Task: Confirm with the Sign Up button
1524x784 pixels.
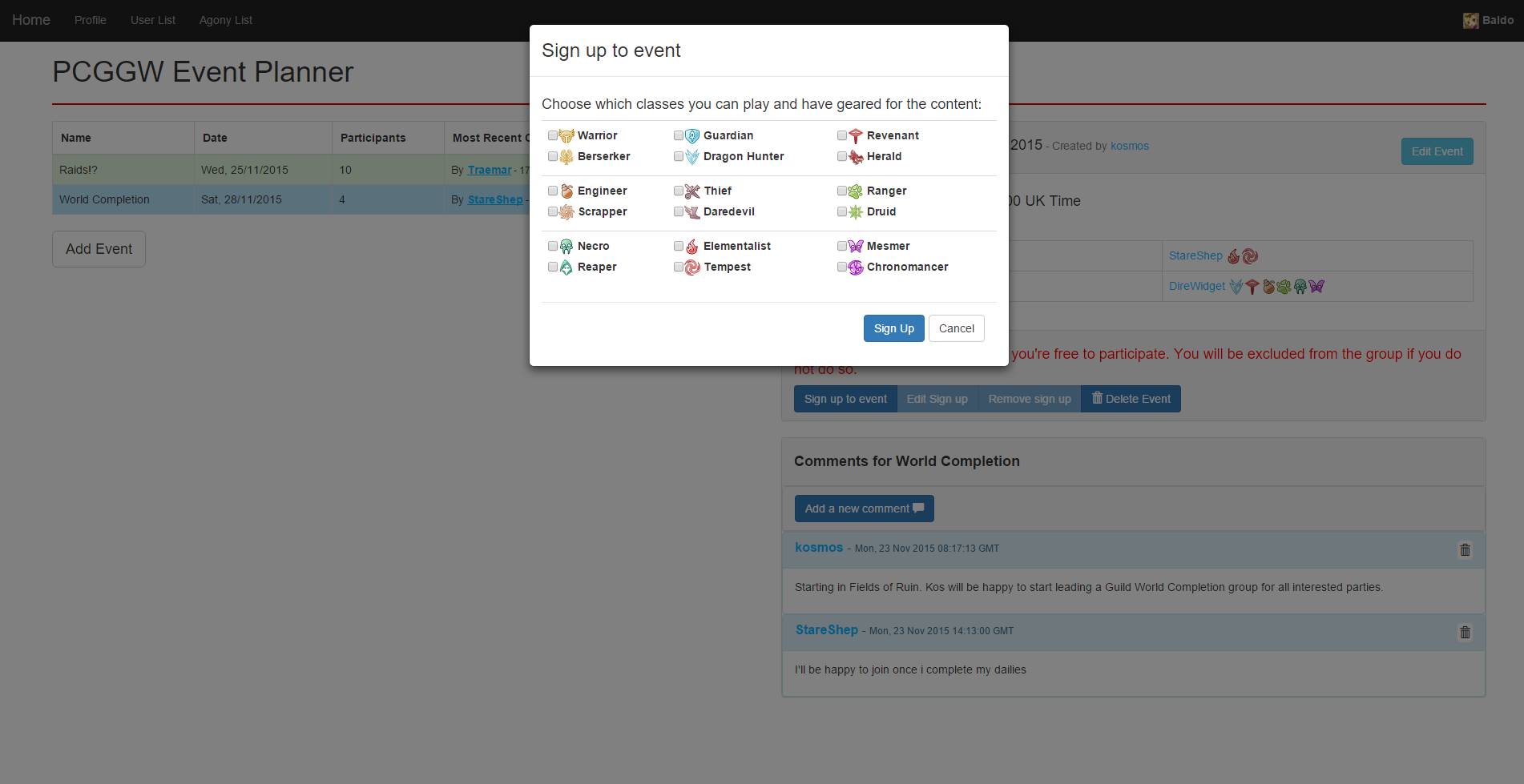Action: [x=894, y=328]
